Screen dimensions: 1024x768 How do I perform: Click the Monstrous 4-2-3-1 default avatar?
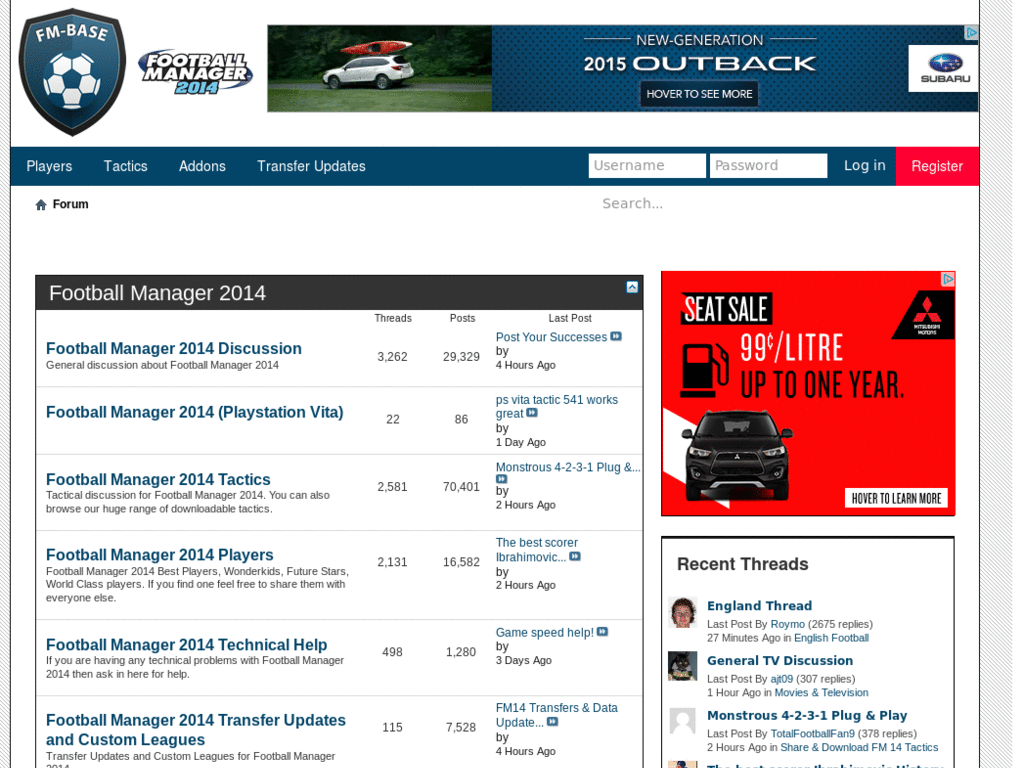tap(683, 722)
